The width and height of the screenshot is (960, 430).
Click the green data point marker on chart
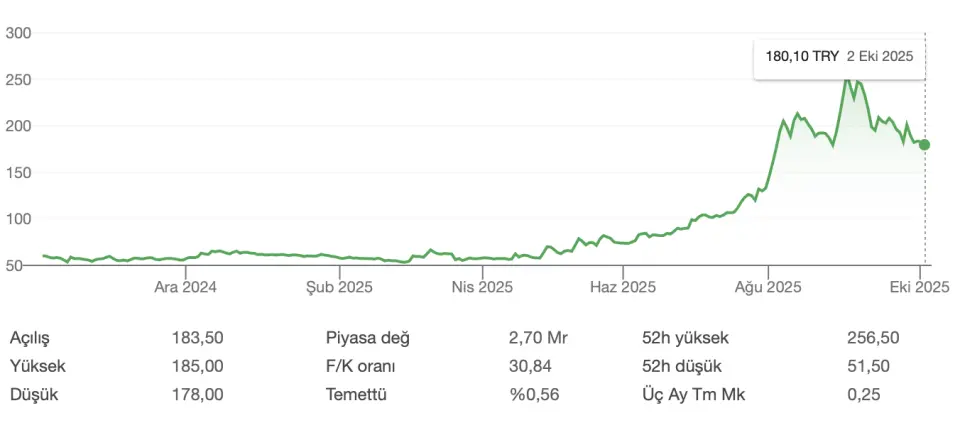pos(924,145)
